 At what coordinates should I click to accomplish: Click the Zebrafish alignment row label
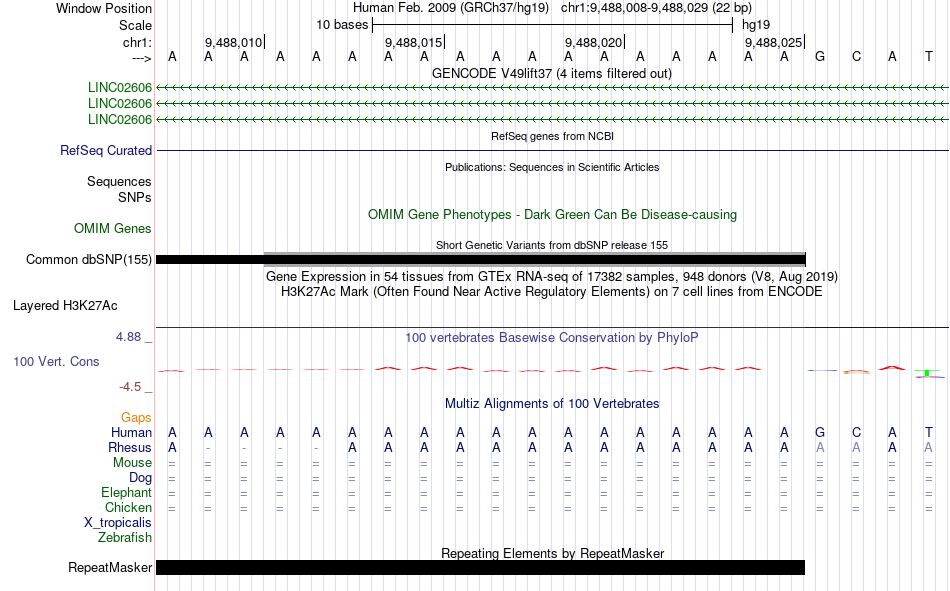pos(125,538)
